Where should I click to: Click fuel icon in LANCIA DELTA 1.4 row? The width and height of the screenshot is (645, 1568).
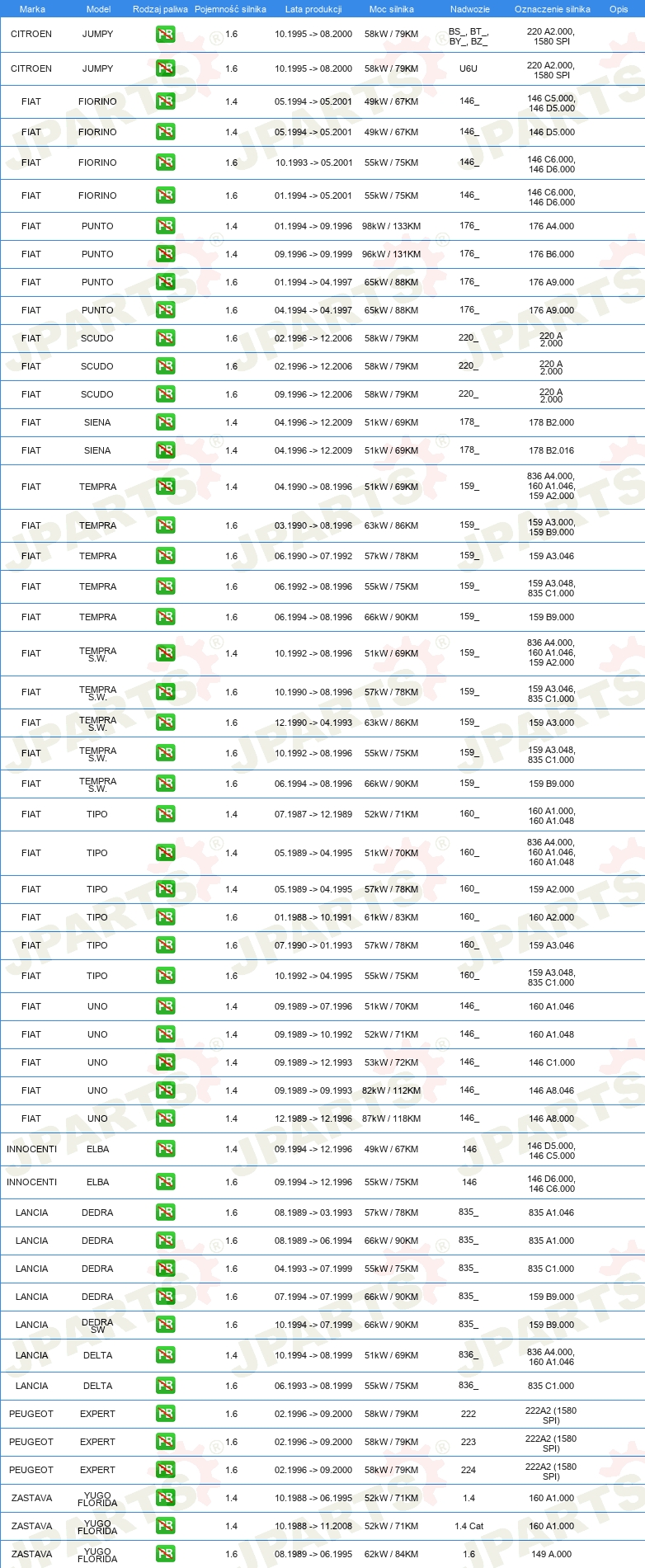[165, 1355]
